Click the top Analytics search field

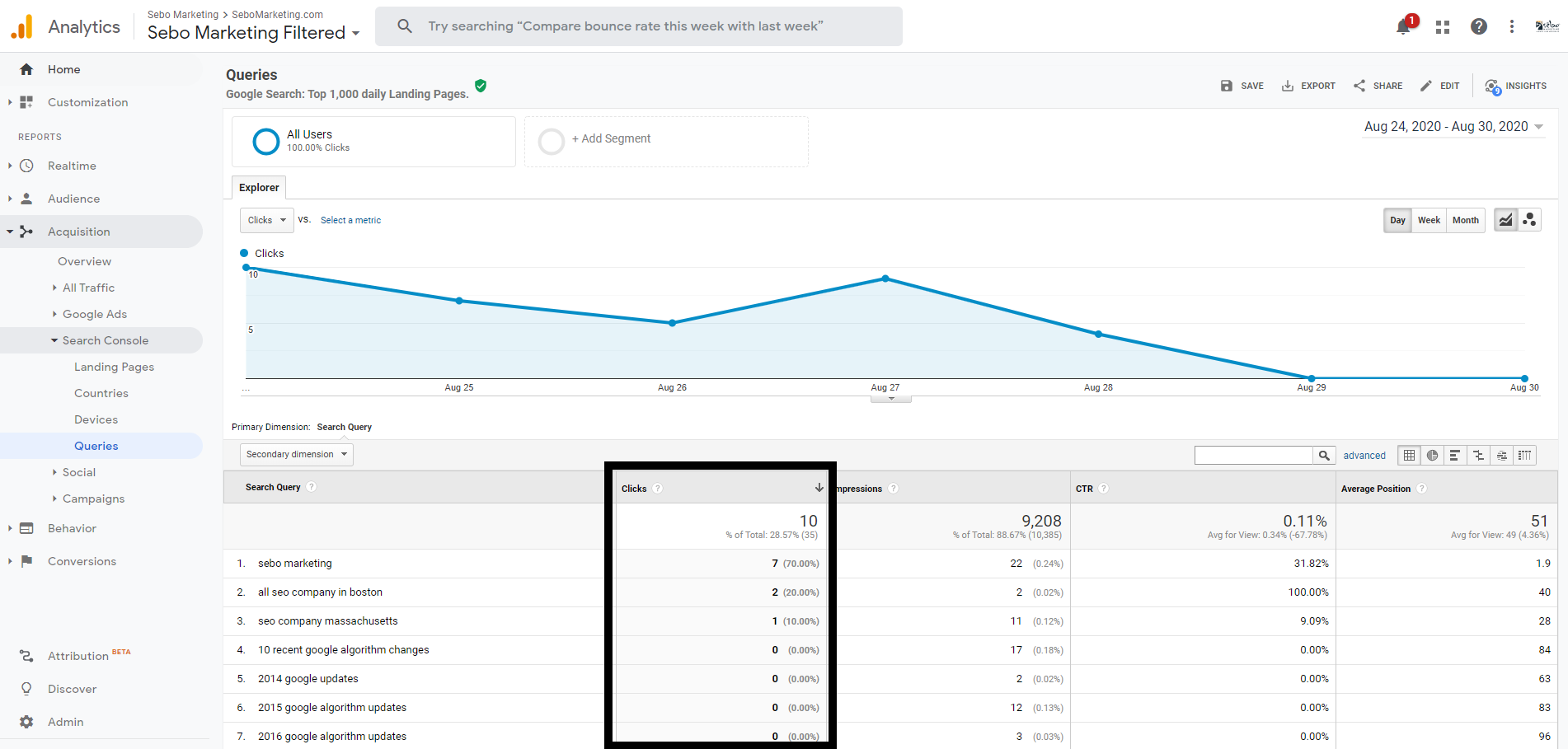pos(639,26)
